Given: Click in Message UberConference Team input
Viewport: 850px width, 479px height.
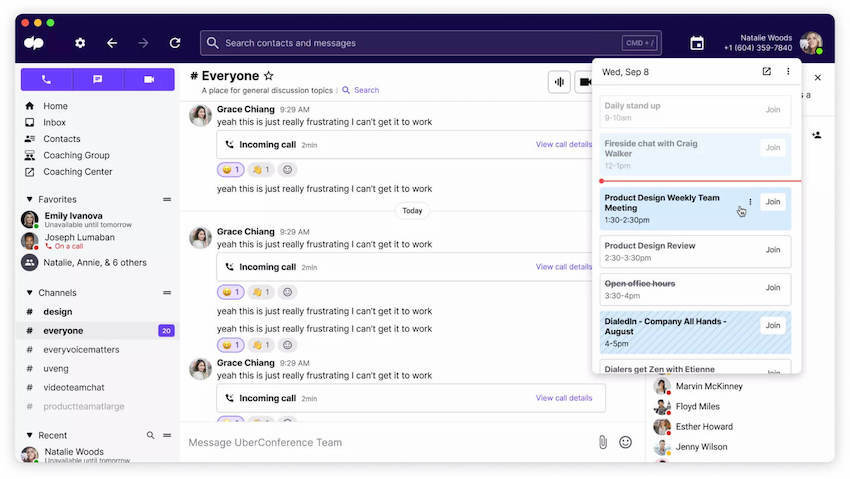Looking at the screenshot, I should (388, 443).
